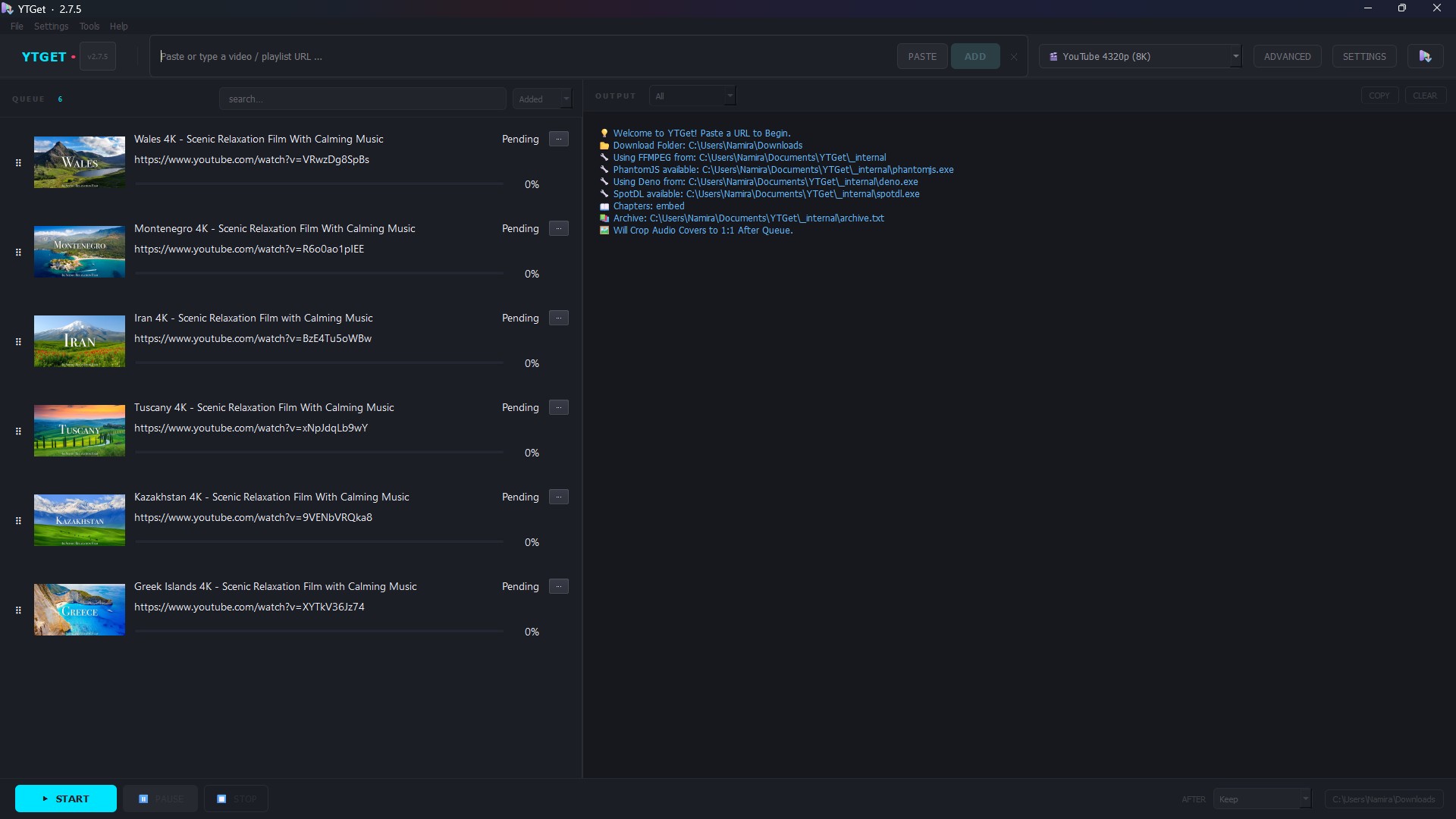Grab the drag handle of Tuscany 4K row

pos(18,431)
